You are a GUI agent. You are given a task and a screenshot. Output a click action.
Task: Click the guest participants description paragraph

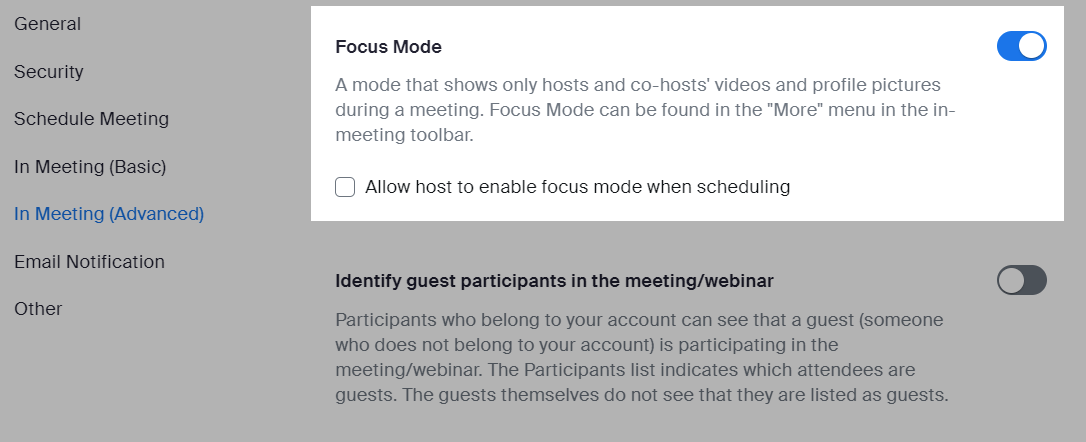(641, 358)
